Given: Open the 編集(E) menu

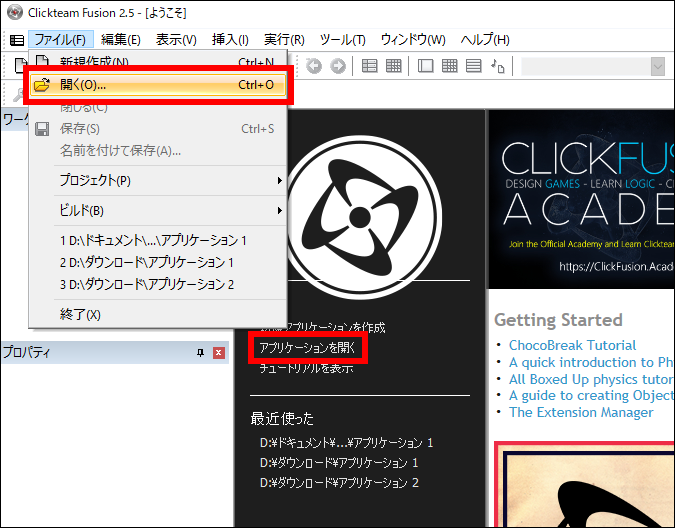Looking at the screenshot, I should point(121,40).
